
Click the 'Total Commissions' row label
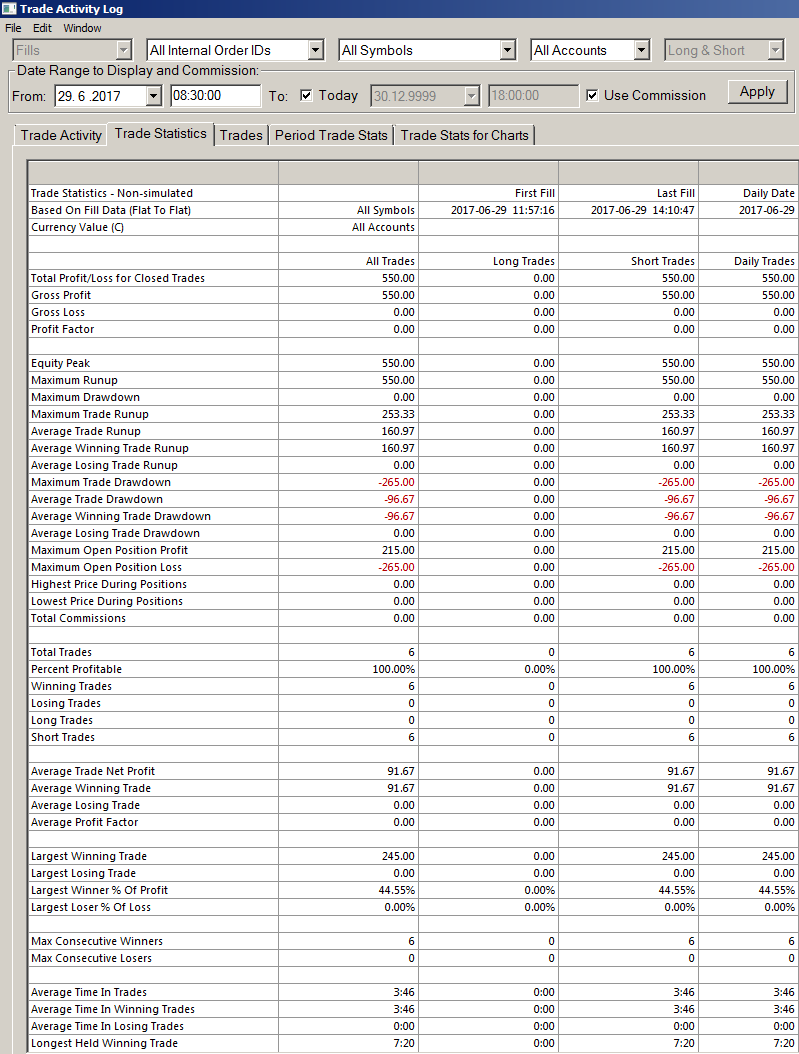78,618
